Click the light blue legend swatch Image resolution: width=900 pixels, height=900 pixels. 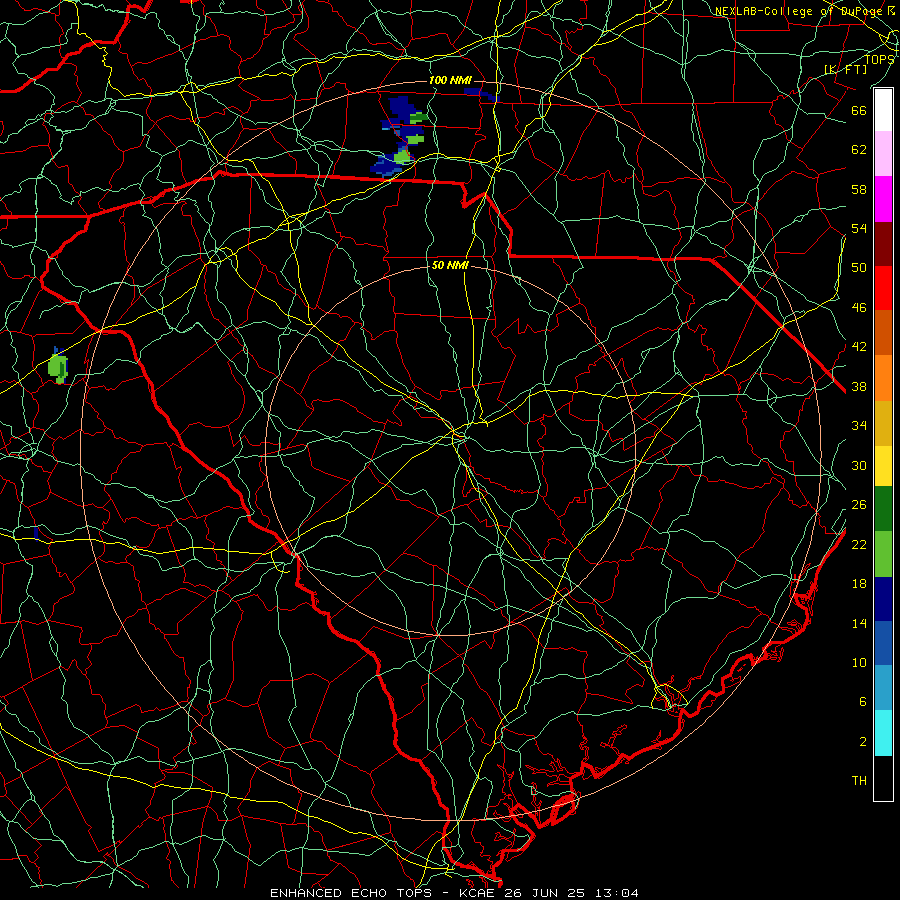pyautogui.click(x=883, y=688)
